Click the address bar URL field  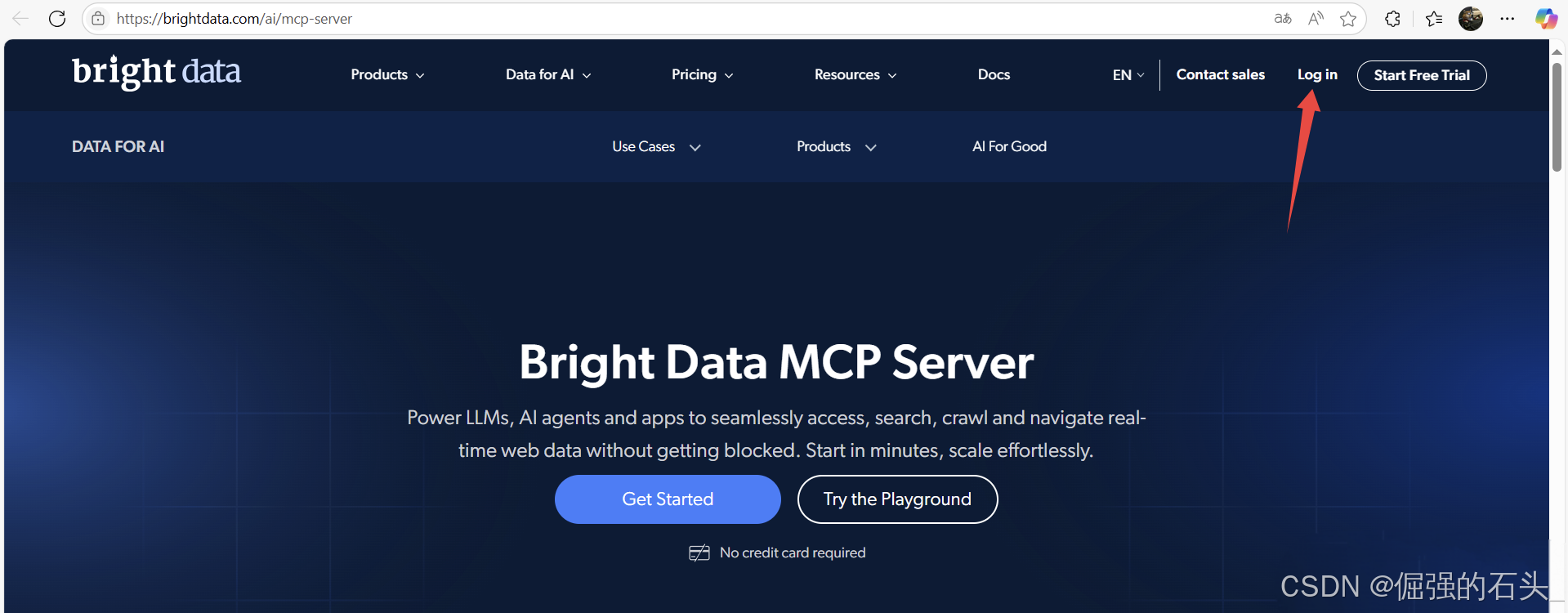[572, 19]
